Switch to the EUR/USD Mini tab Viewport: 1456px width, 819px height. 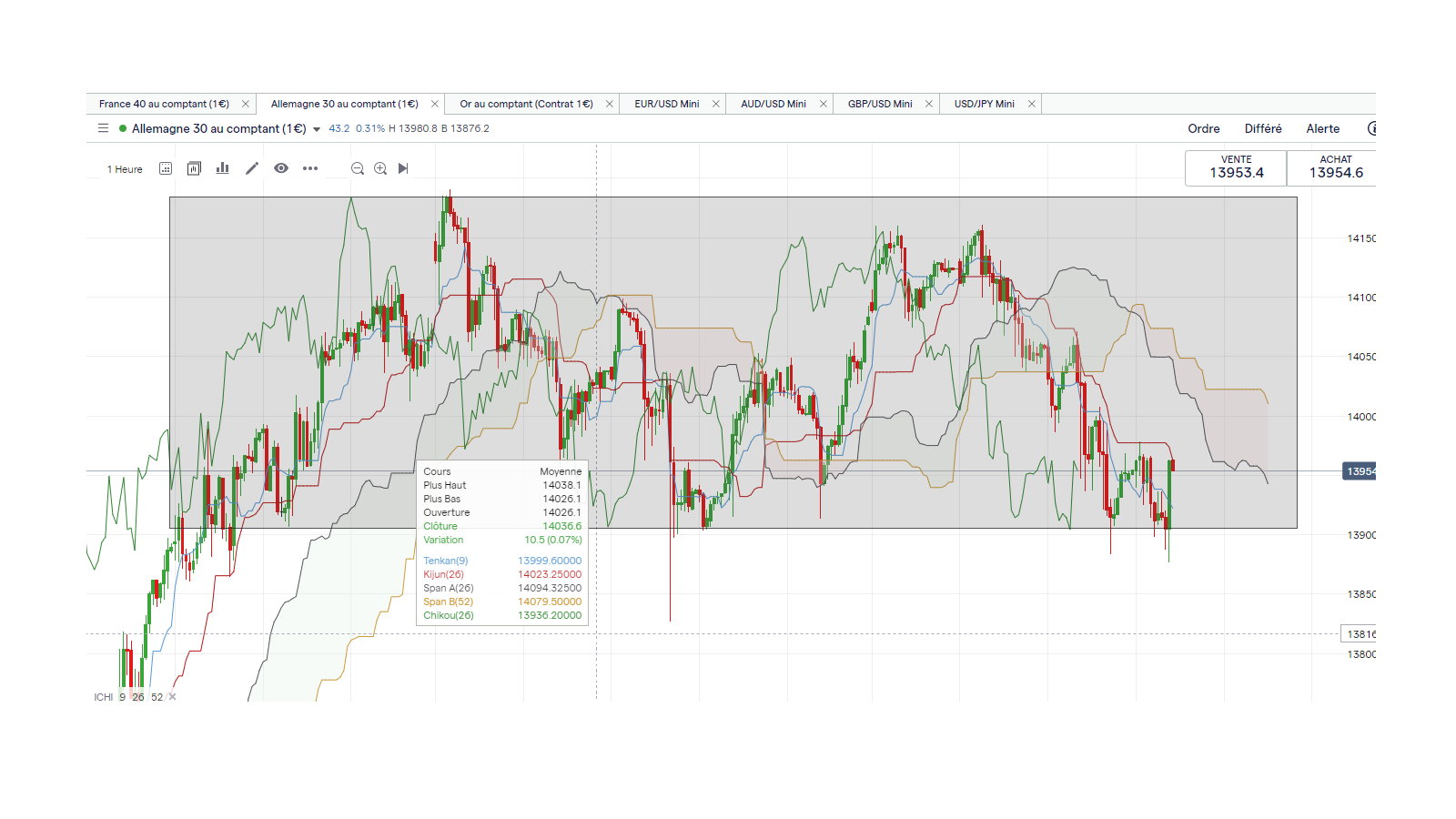click(666, 104)
